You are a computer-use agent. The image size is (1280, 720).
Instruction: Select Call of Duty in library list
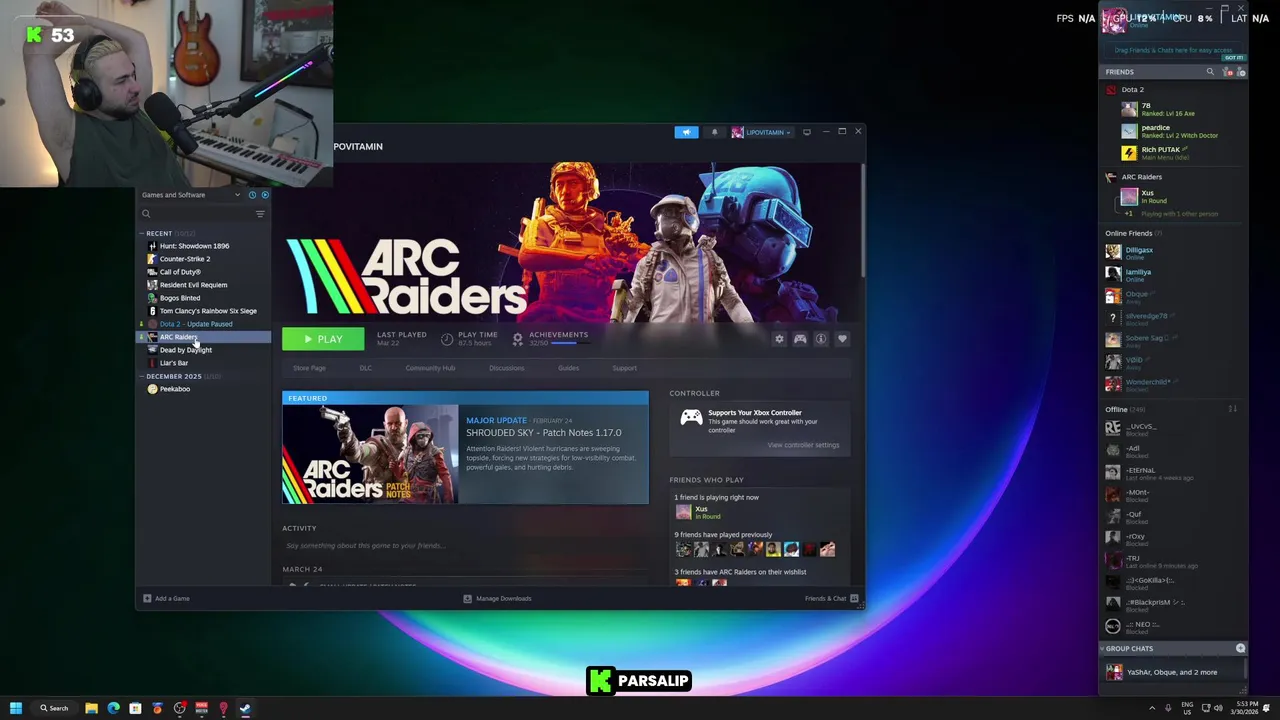pos(180,272)
